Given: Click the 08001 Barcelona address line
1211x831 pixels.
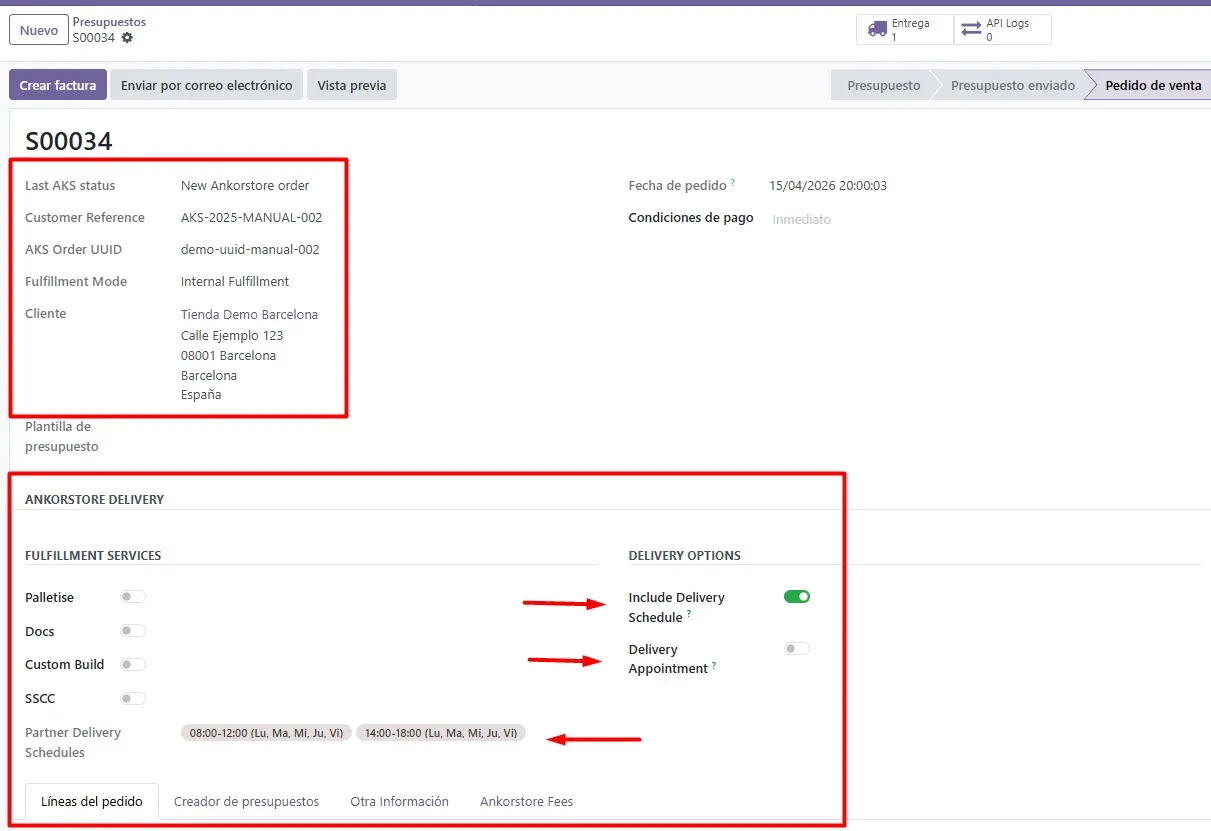Looking at the screenshot, I should (228, 356).
